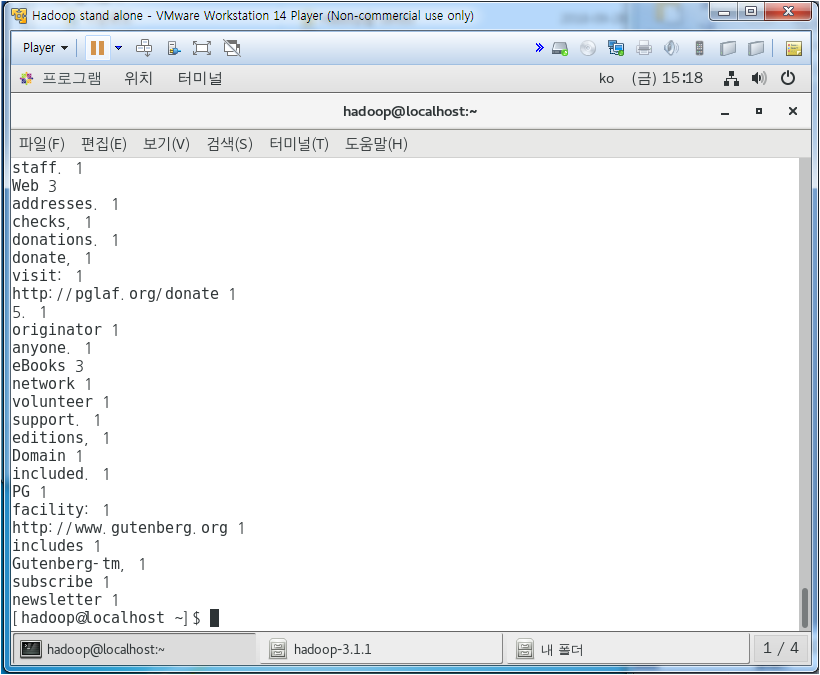Click the terminal vertical scrollbar thumb
Viewport: 820px width, 675px height.
point(804,608)
